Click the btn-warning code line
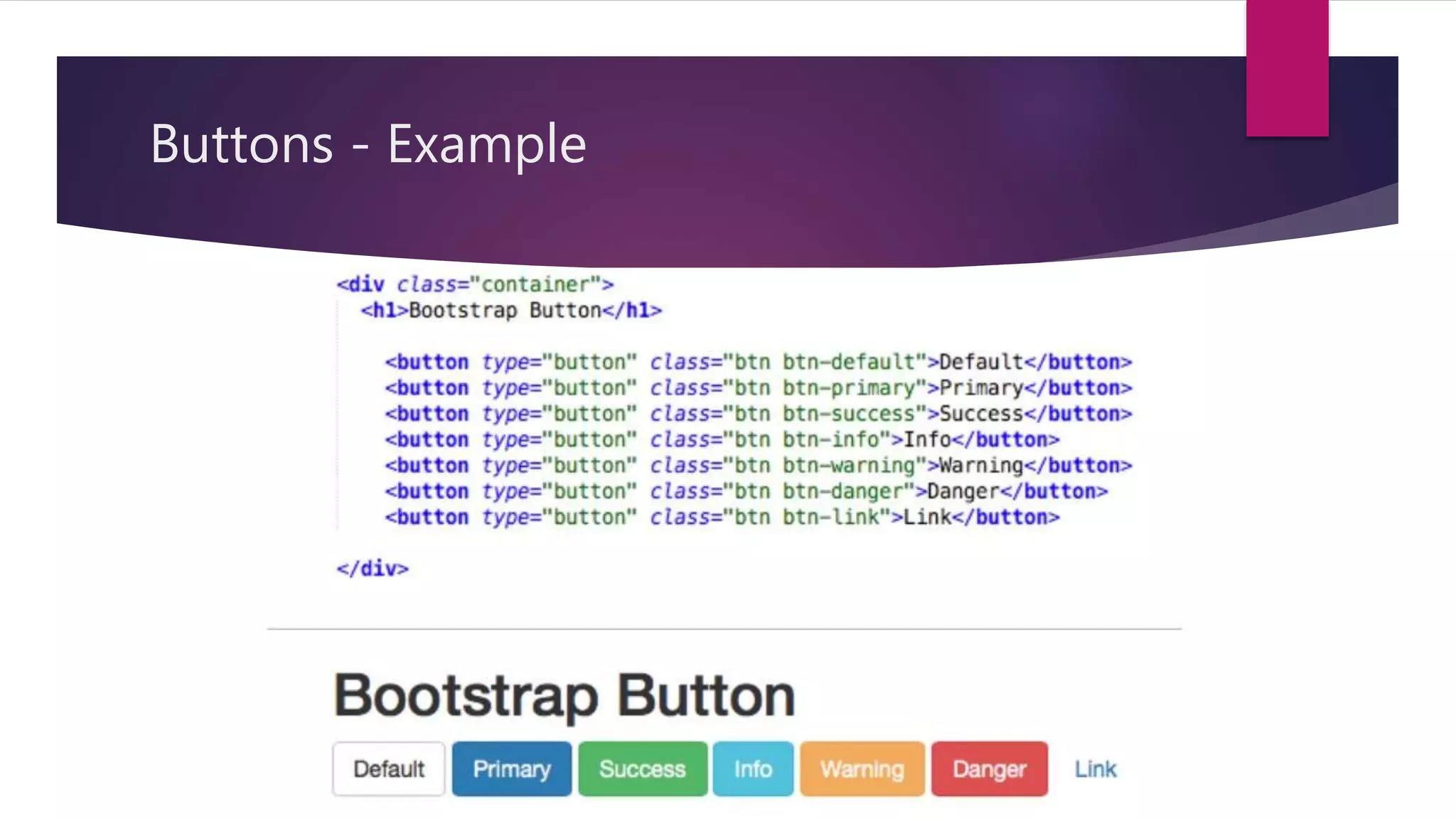 (759, 466)
